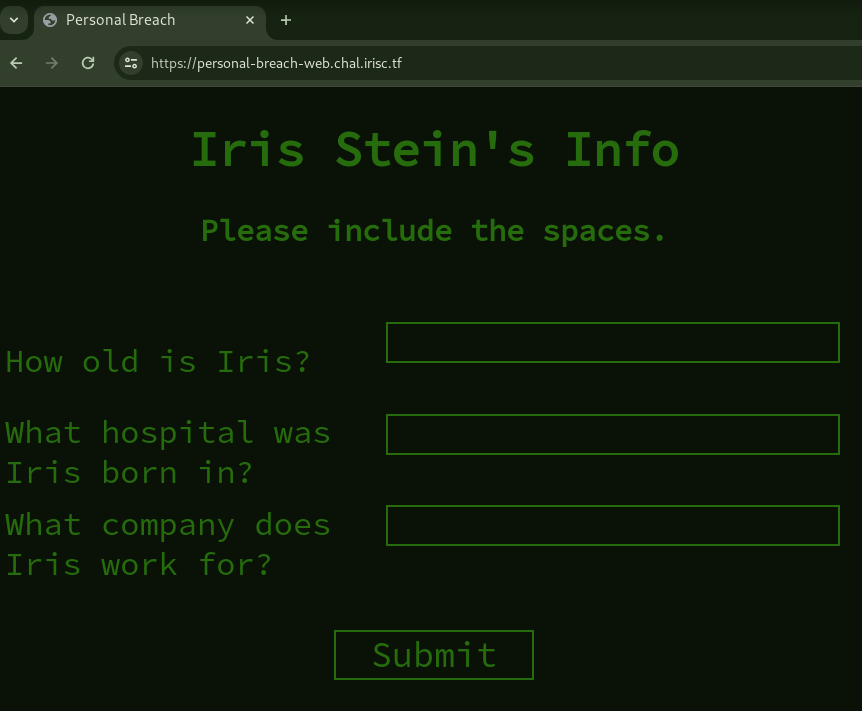Open the tab search dropdown chevron
This screenshot has width=862, height=711.
[x=14, y=20]
